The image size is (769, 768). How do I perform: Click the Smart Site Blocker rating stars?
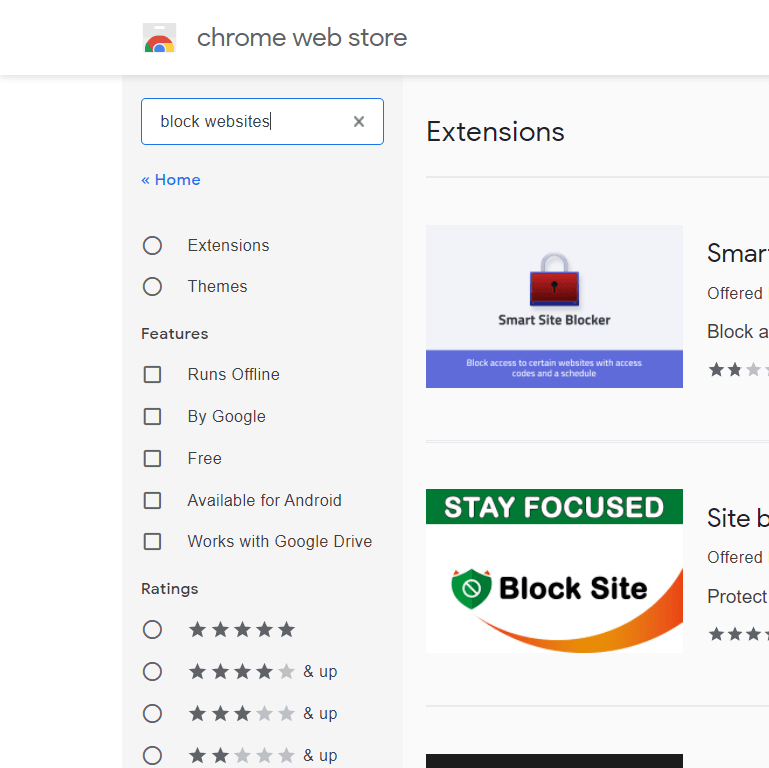point(738,369)
